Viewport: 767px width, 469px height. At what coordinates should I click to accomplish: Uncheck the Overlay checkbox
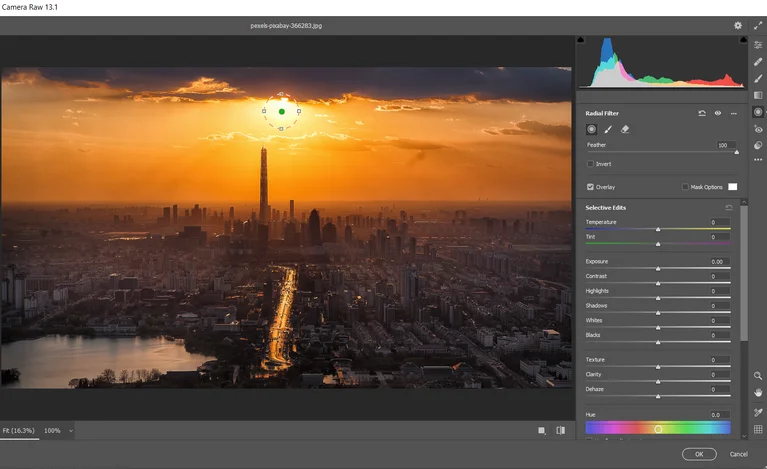(x=590, y=187)
